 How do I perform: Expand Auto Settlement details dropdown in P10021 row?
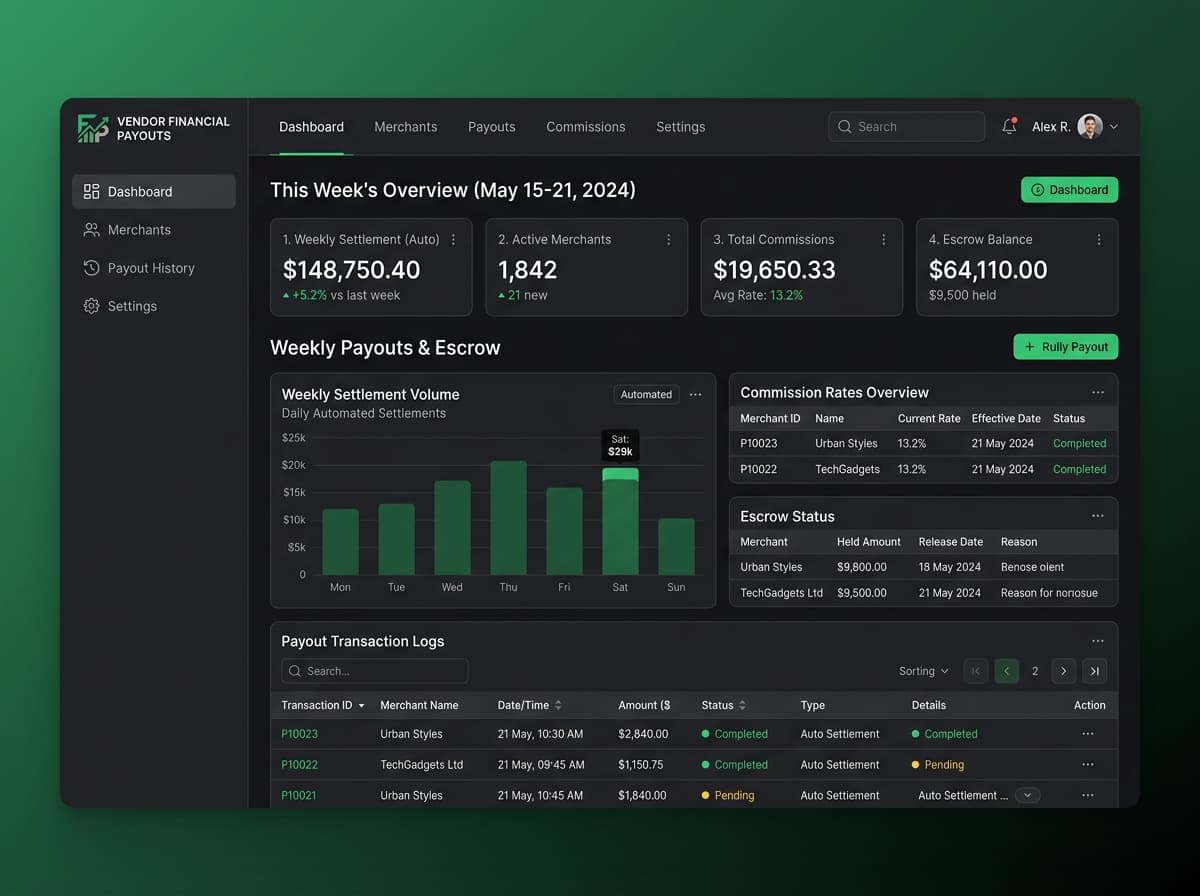pos(1028,795)
